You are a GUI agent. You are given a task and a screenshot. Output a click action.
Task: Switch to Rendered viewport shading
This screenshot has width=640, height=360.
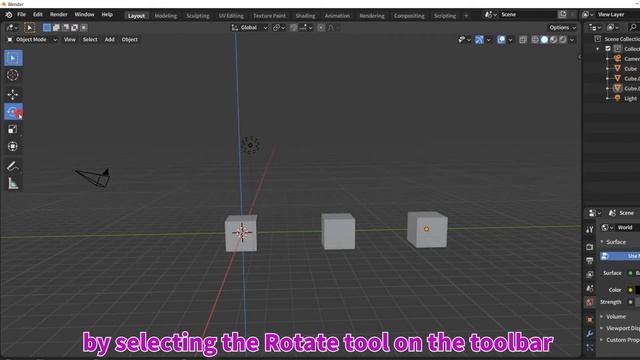point(563,40)
